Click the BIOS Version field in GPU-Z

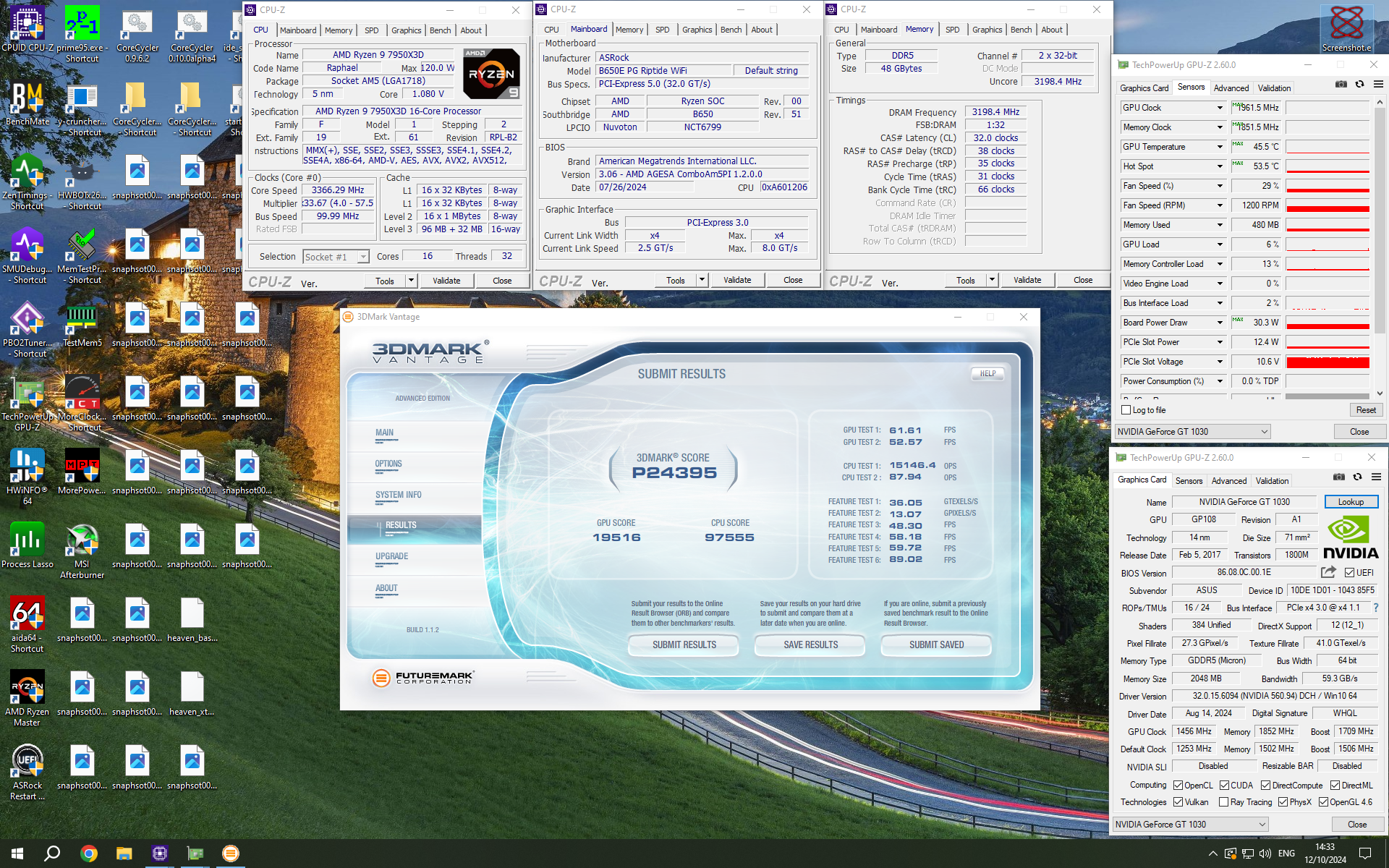pos(1244,572)
